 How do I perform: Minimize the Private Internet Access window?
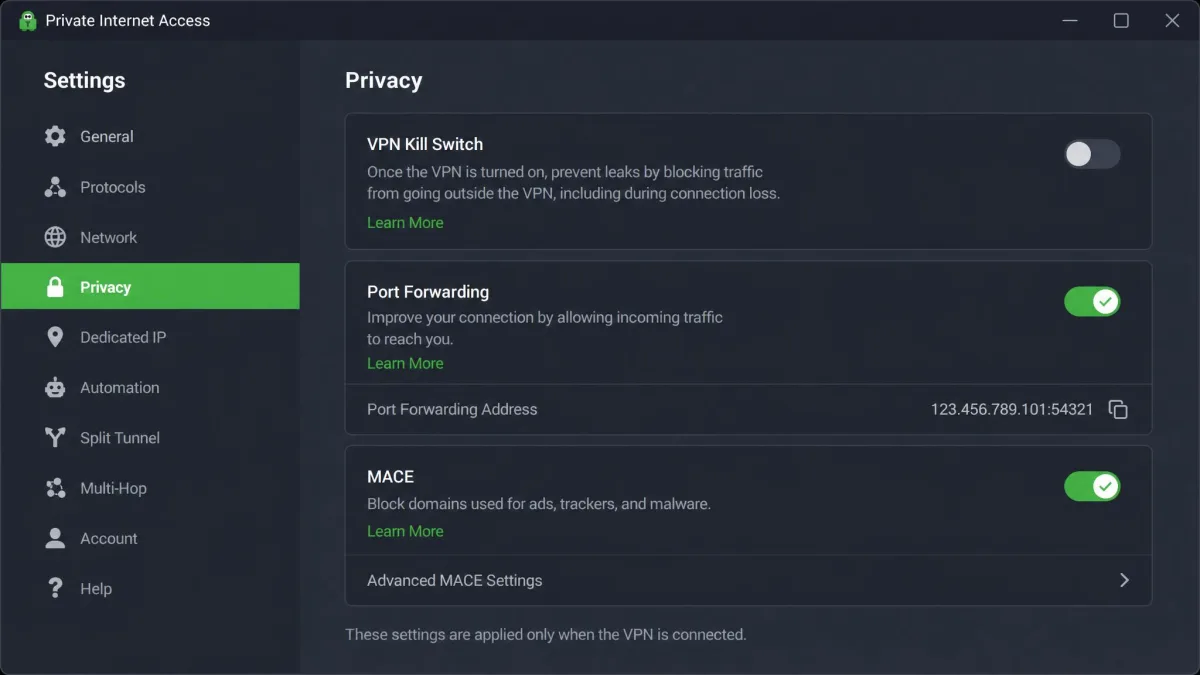click(1070, 20)
